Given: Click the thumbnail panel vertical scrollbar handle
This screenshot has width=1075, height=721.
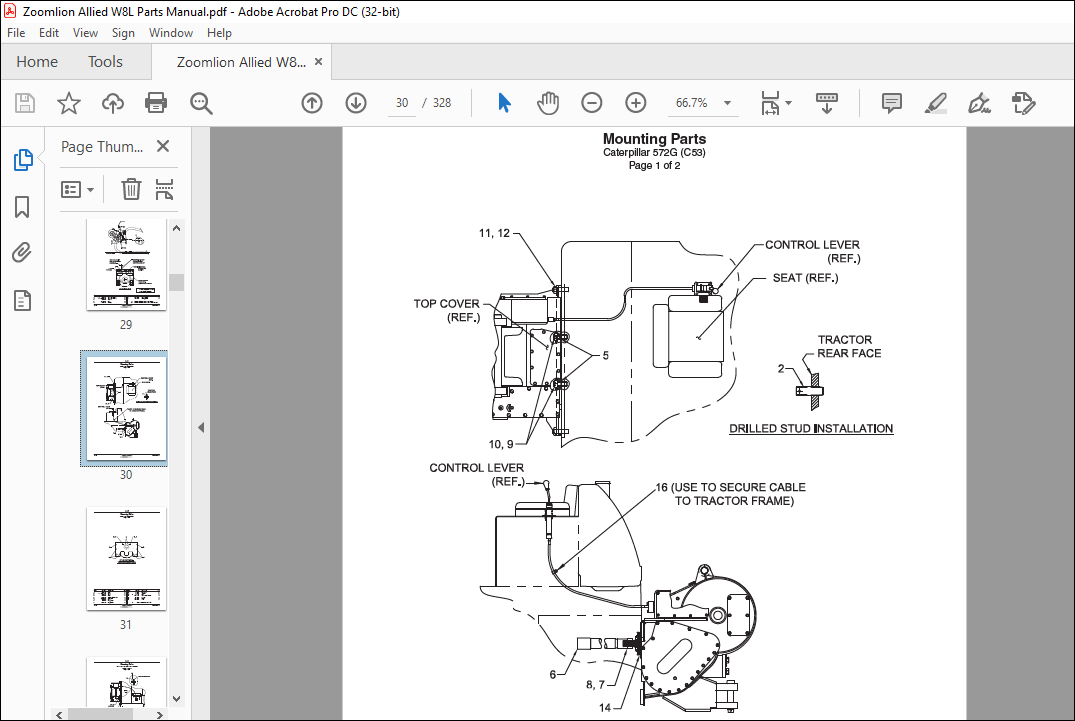Looking at the screenshot, I should [x=176, y=282].
